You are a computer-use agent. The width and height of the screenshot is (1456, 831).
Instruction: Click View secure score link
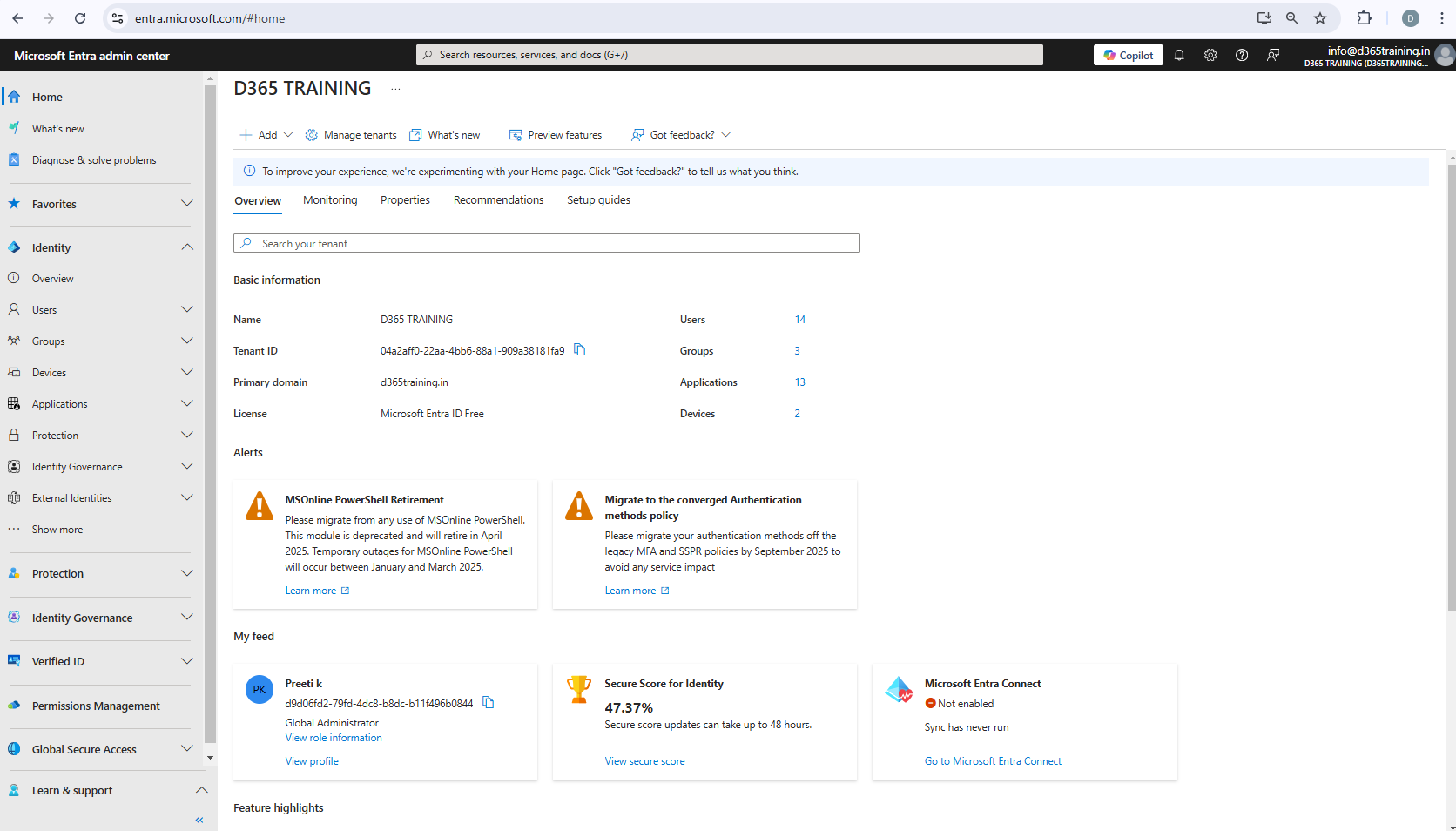click(x=644, y=761)
